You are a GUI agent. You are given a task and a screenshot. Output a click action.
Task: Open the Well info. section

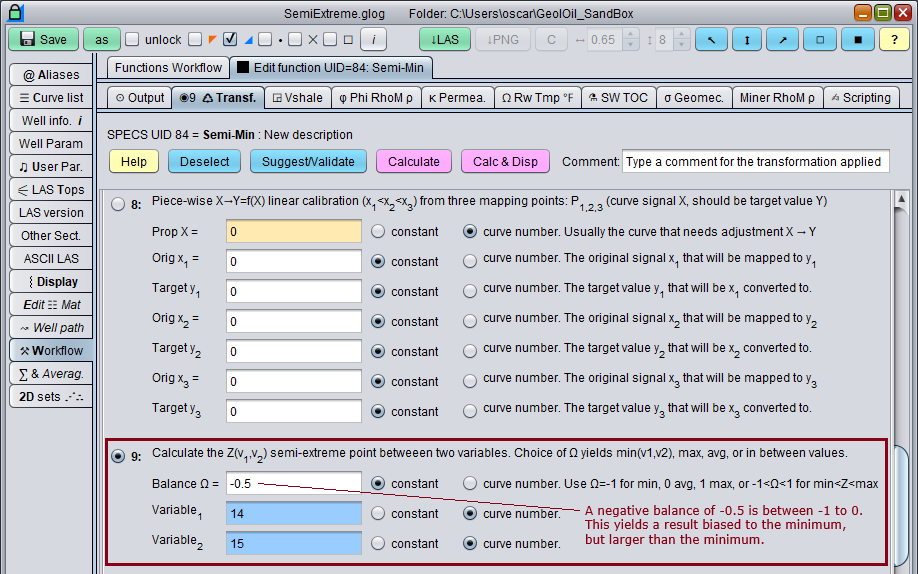51,121
